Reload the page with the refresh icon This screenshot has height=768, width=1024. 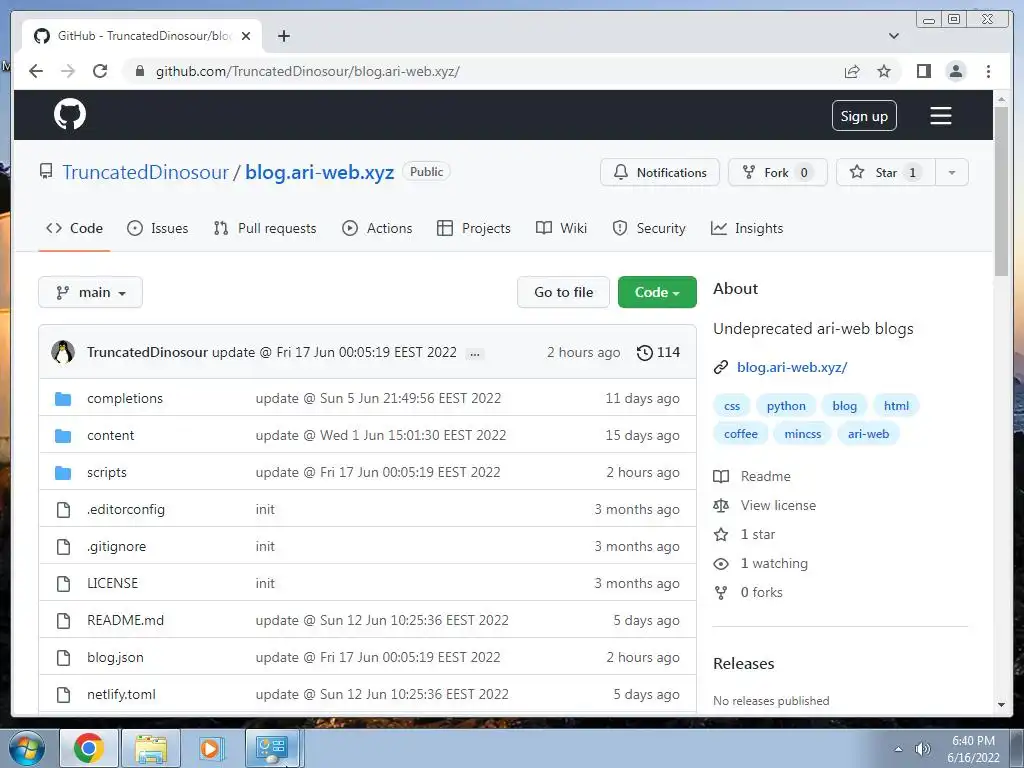coord(100,71)
